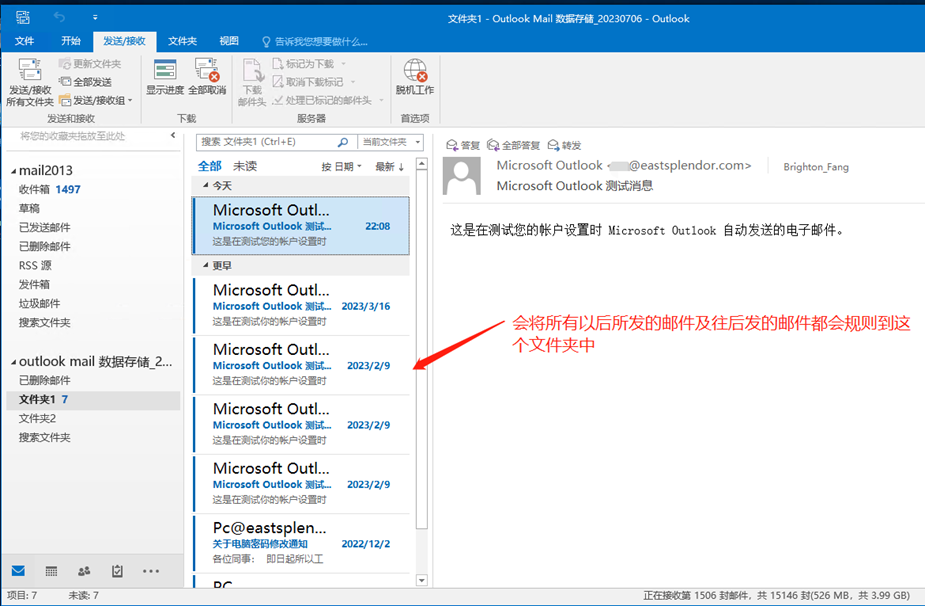This screenshot has height=606, width=925.
Task: Open the 当前文件夹 search scope dropdown
Action: click(x=391, y=142)
